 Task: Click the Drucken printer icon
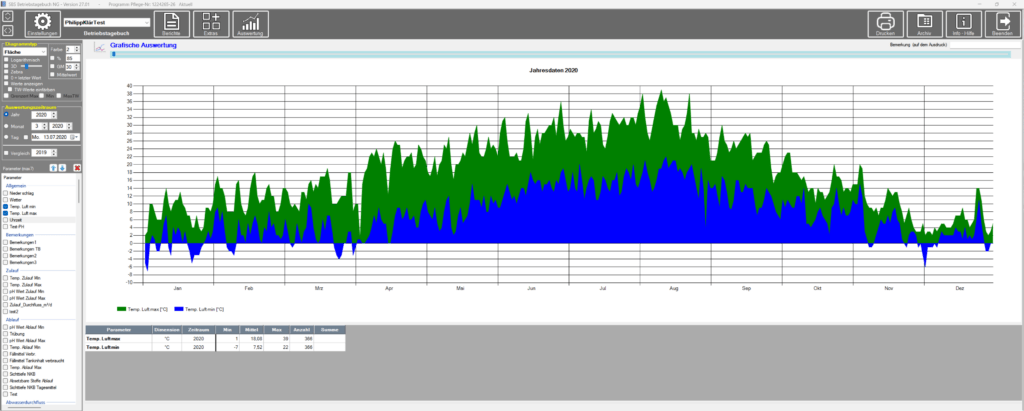click(x=885, y=24)
